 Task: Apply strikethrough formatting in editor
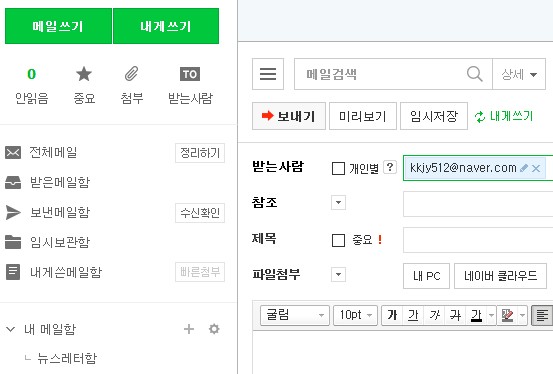click(x=455, y=315)
